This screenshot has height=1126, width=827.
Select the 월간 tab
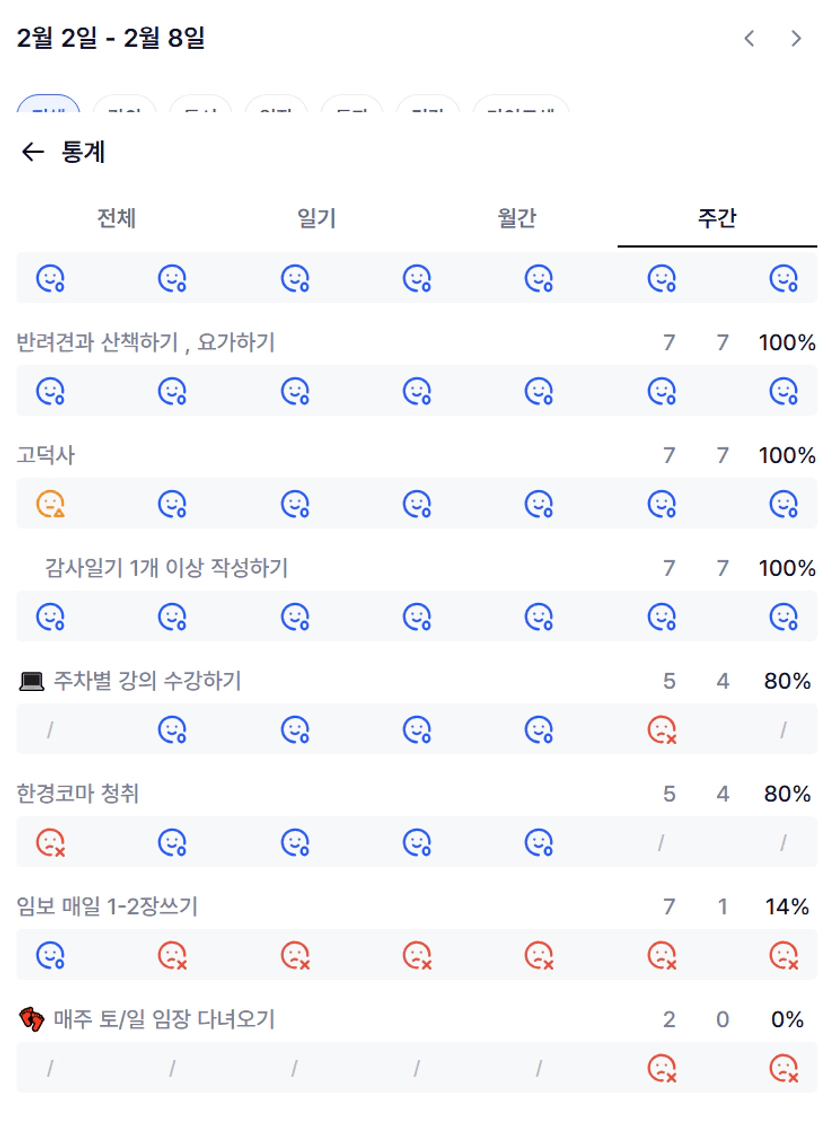(517, 218)
